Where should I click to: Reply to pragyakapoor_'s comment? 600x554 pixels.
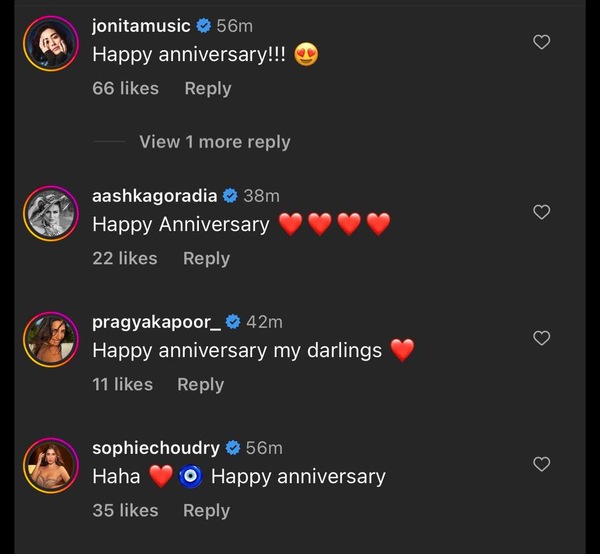[x=200, y=384]
